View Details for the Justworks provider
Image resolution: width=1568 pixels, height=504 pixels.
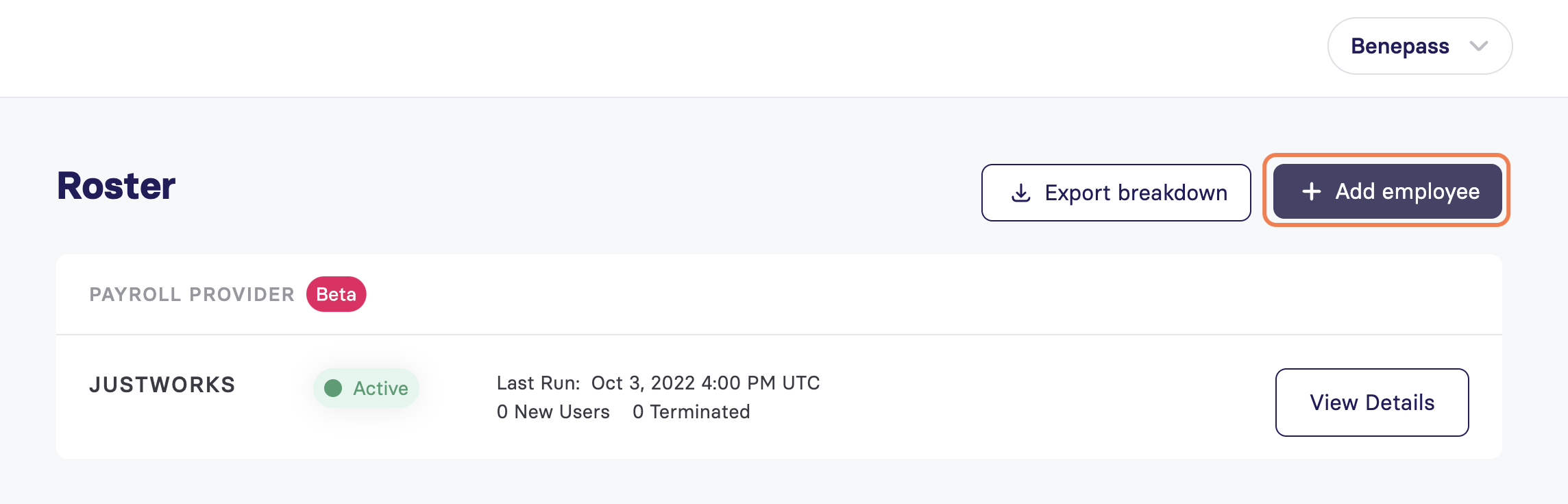click(1372, 403)
